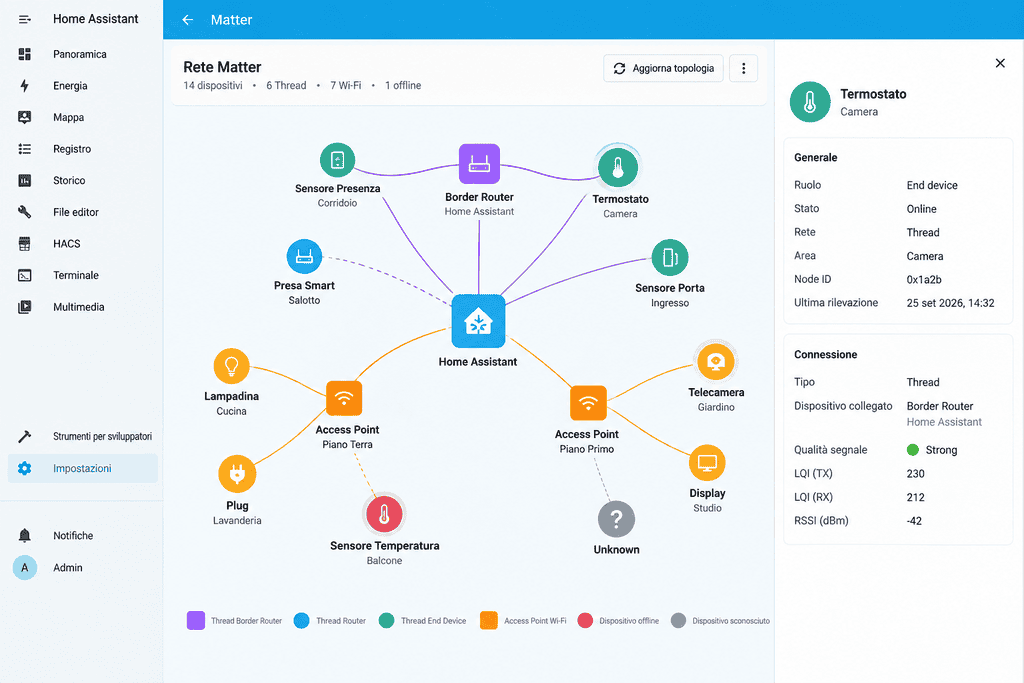Click the "25 set 2026, 14:32" timestamp

click(x=950, y=303)
